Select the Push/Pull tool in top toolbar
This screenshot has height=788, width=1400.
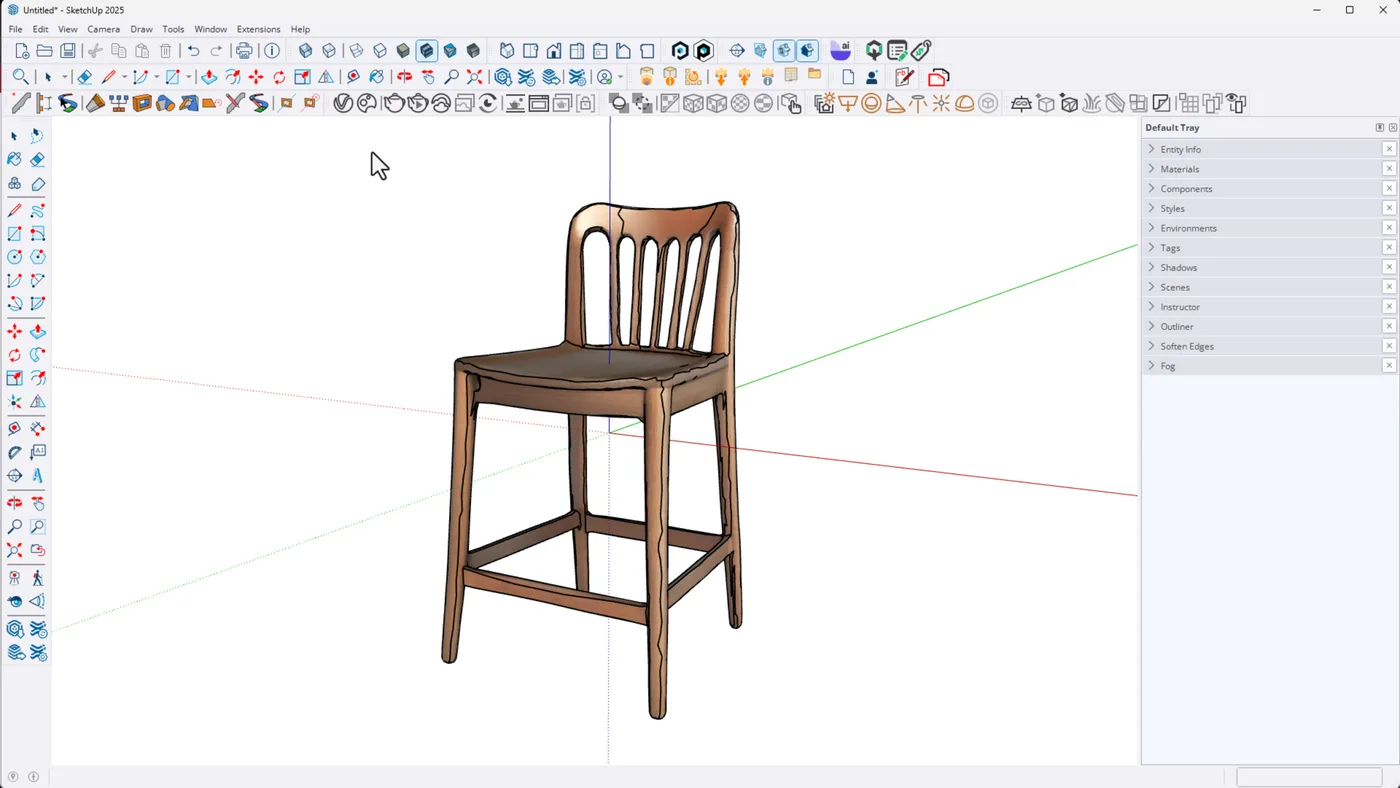(209, 77)
